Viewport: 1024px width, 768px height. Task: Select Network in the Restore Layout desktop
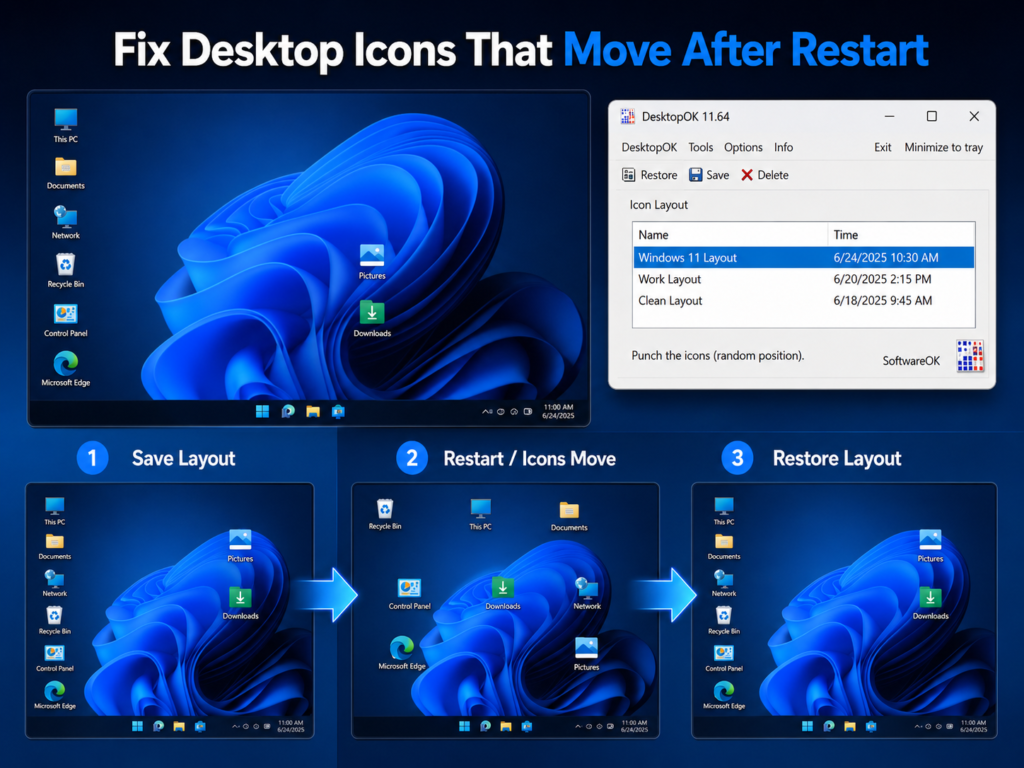[724, 583]
